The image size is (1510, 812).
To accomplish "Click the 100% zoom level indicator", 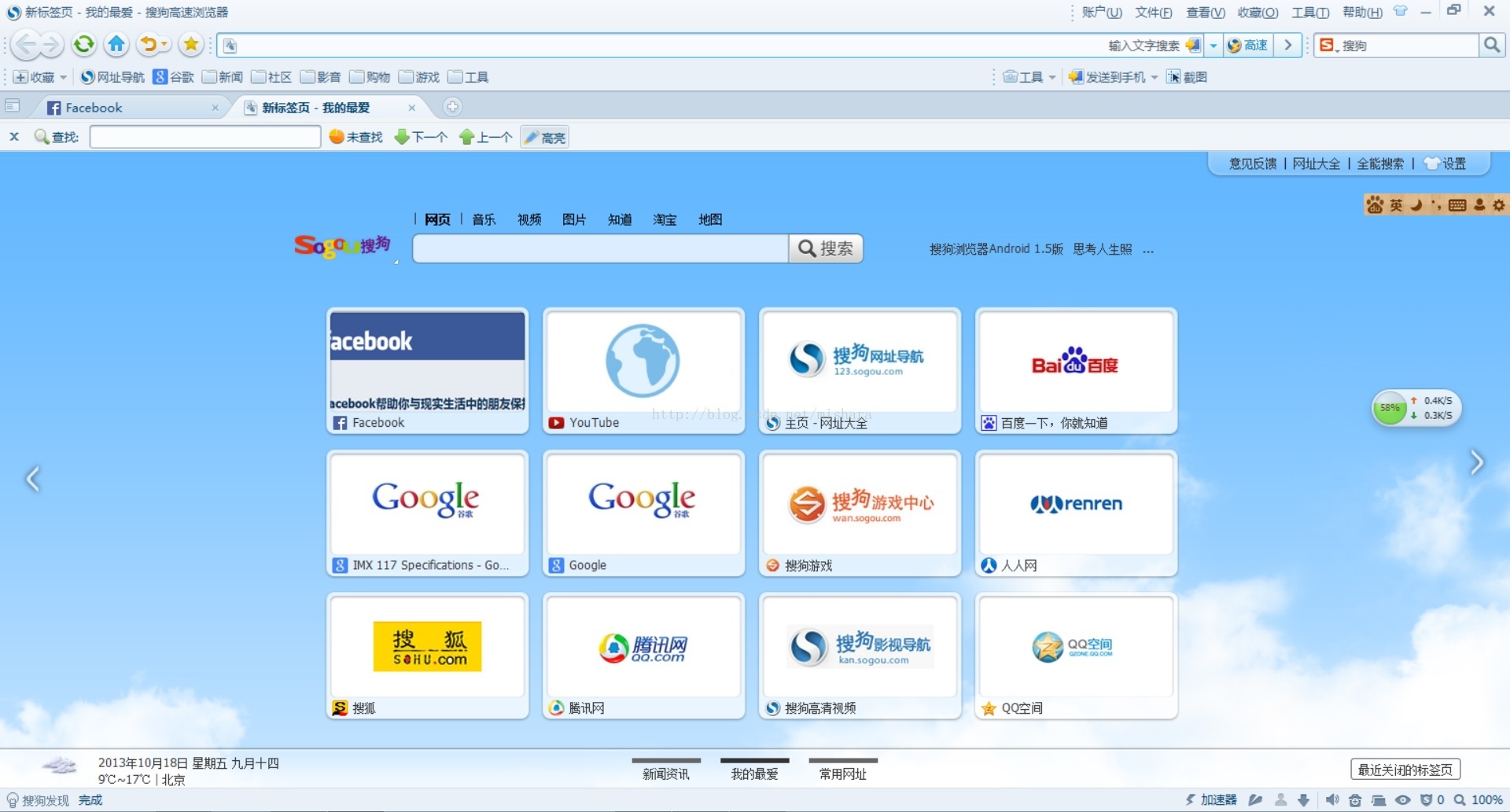I will (x=1489, y=799).
